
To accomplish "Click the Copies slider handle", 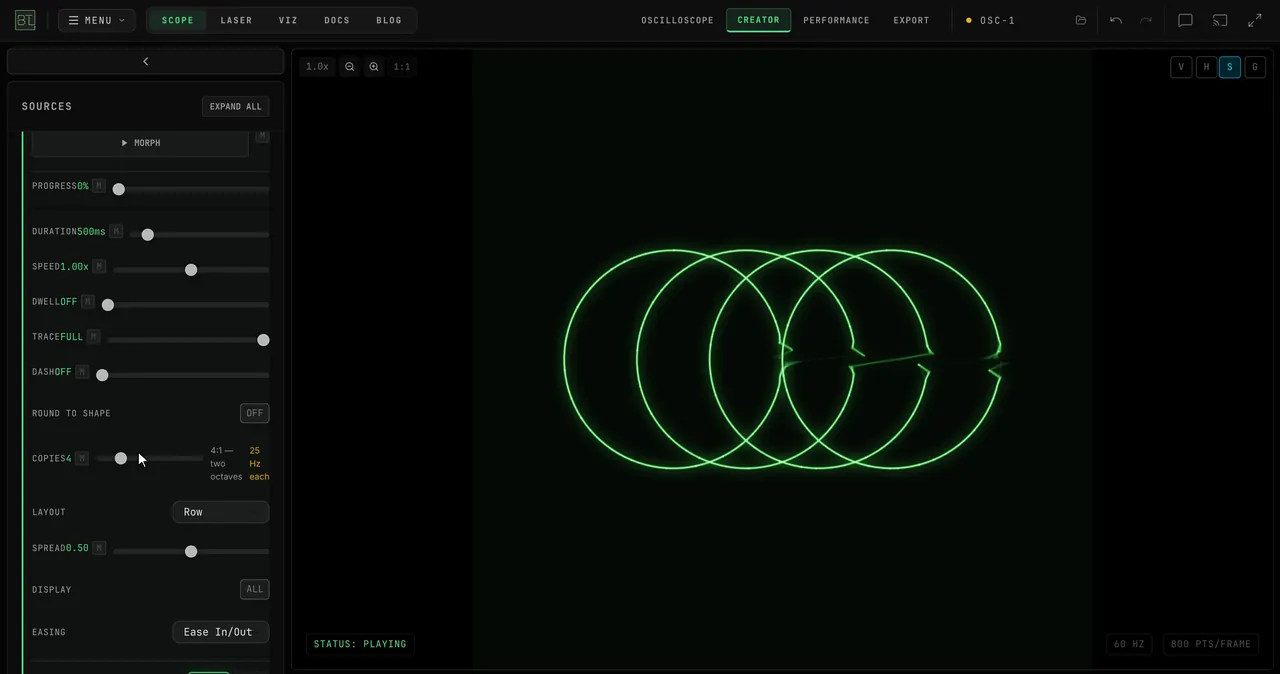I will 121,458.
